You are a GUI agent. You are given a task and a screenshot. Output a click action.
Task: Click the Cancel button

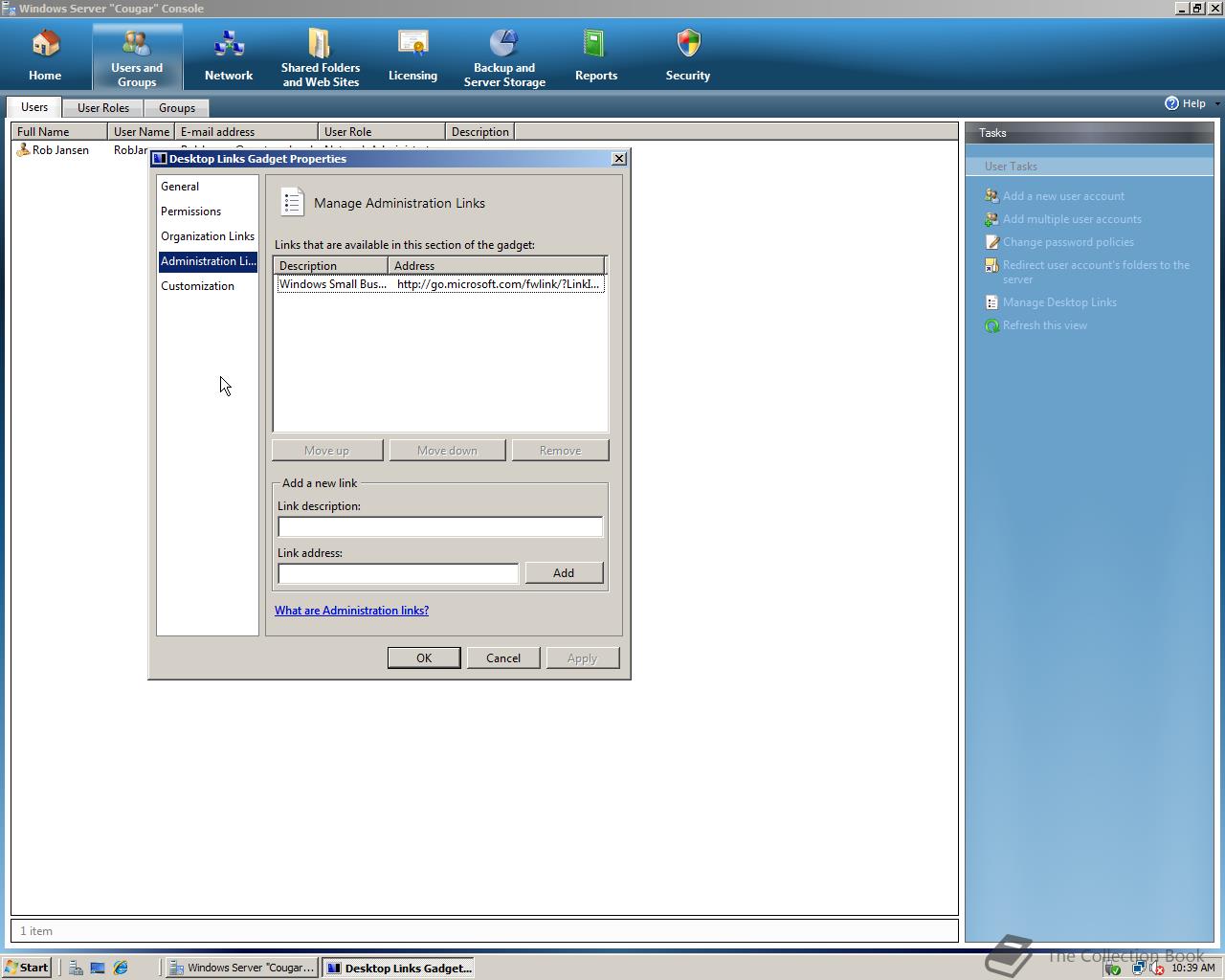coord(503,658)
